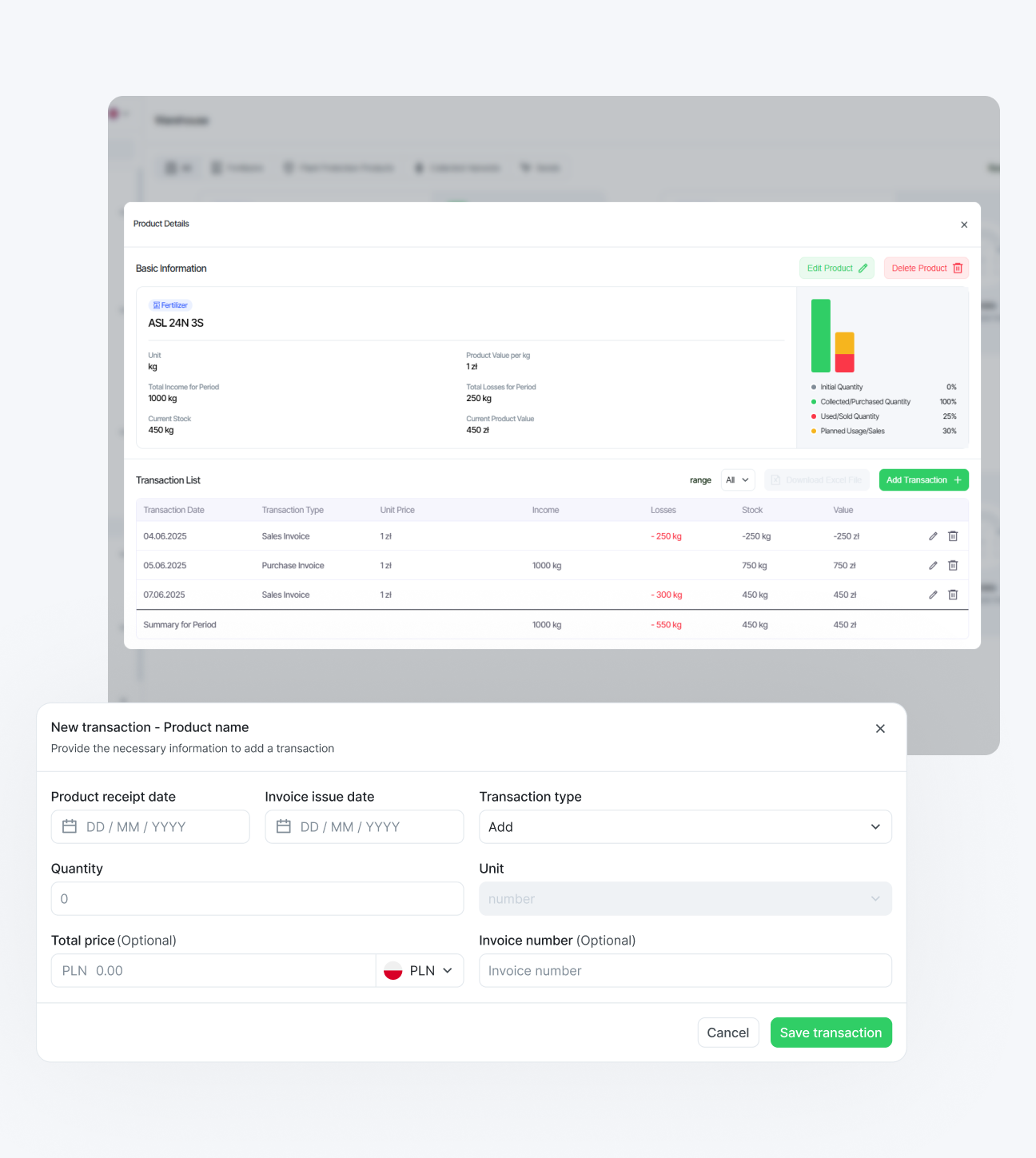The image size is (1036, 1158).
Task: Click the Purchase Invoice type cell
Action: 293,565
